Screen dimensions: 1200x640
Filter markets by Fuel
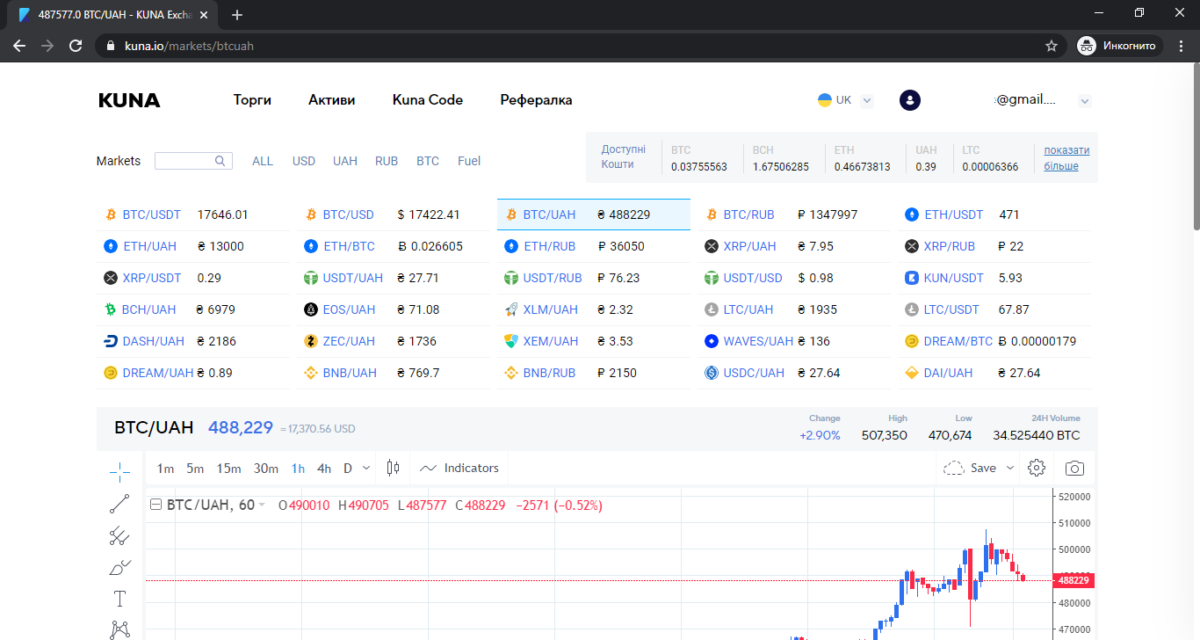coord(469,161)
